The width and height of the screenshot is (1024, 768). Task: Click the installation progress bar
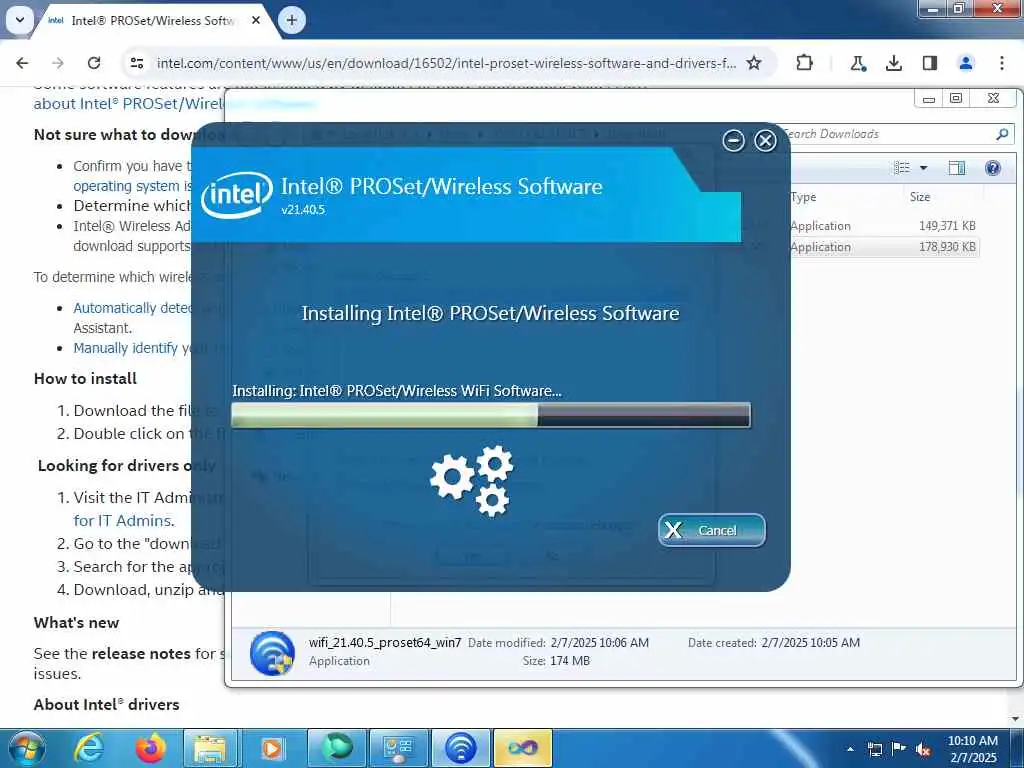[x=491, y=415]
